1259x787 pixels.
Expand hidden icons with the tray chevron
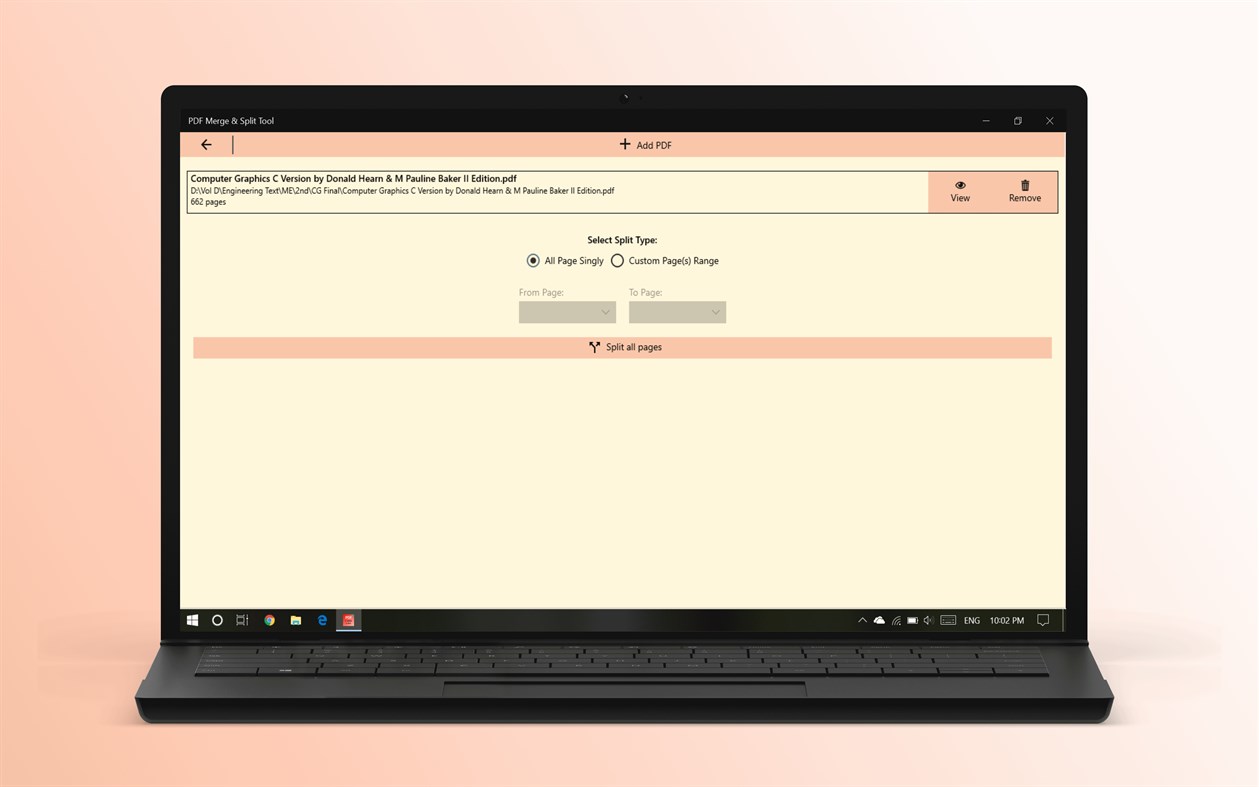click(862, 620)
